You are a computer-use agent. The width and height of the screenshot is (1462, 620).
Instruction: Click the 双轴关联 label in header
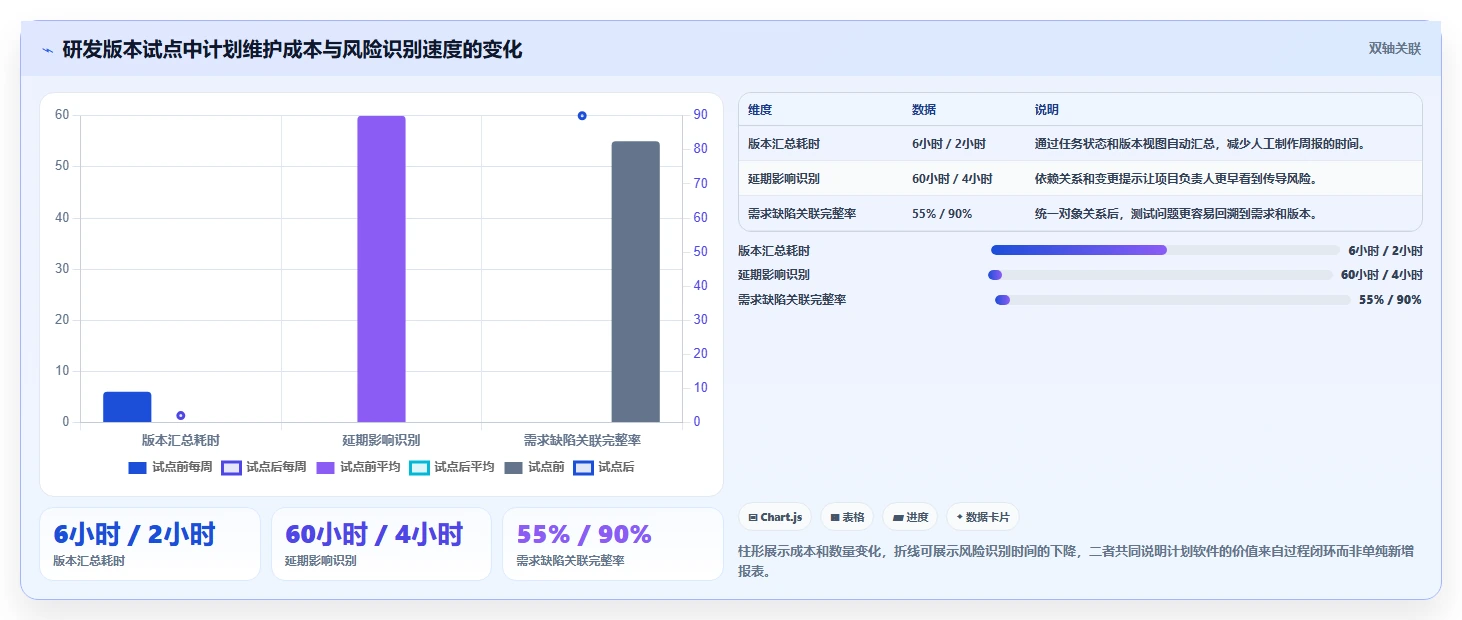pyautogui.click(x=1394, y=49)
